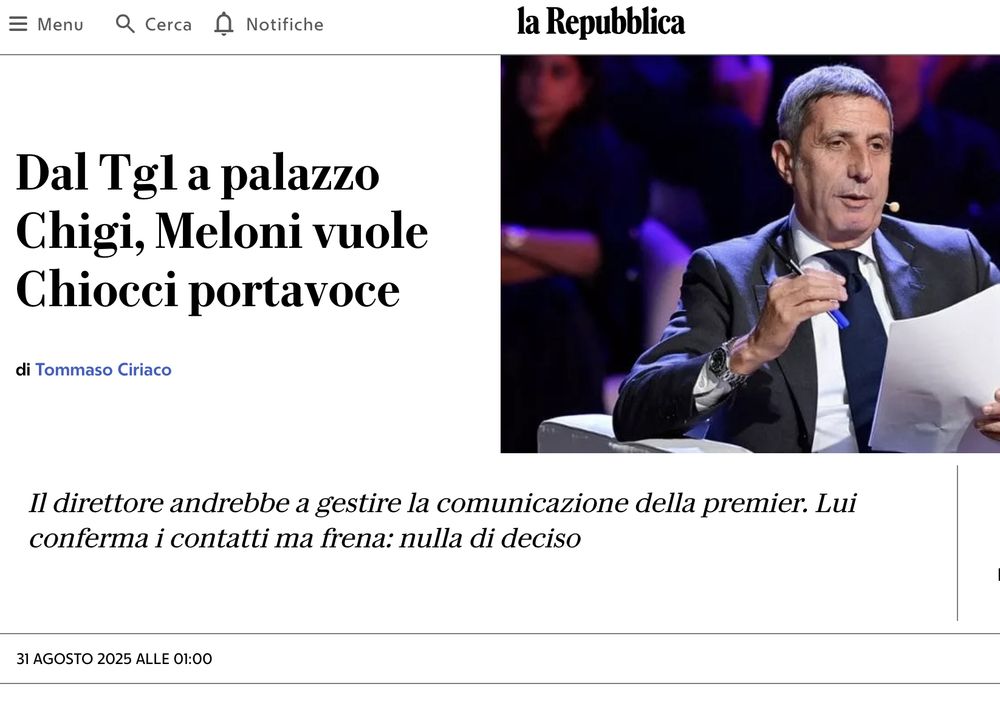The width and height of the screenshot is (1000, 712).
Task: Click the italic subtitle about il direttore
Action: click(443, 521)
